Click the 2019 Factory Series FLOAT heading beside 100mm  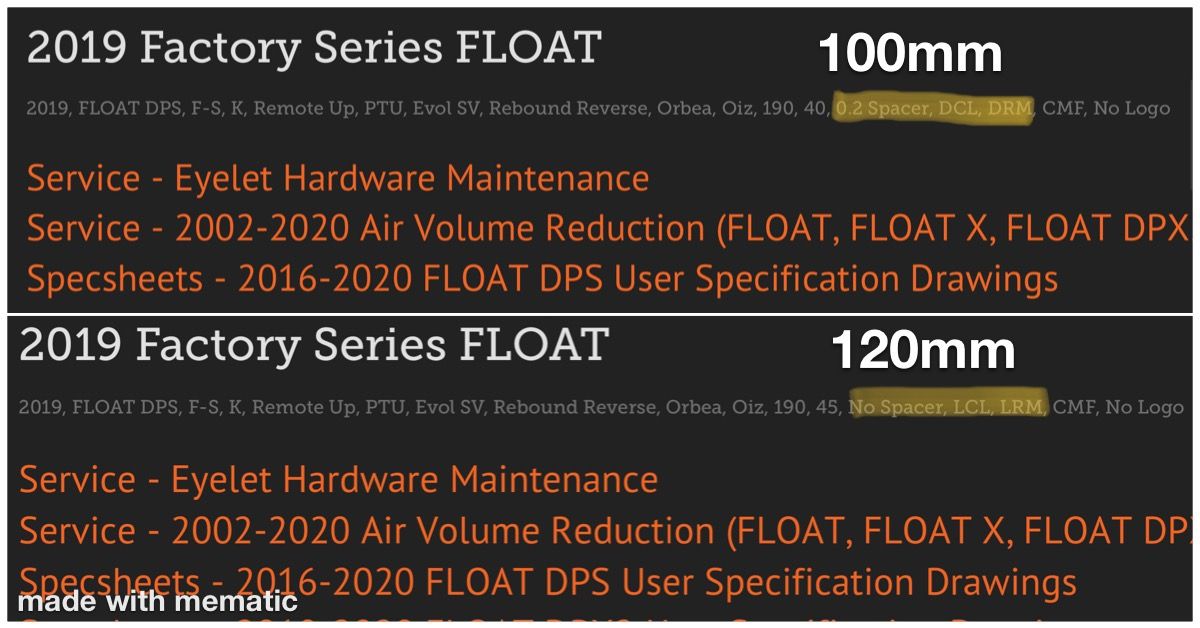tap(314, 48)
